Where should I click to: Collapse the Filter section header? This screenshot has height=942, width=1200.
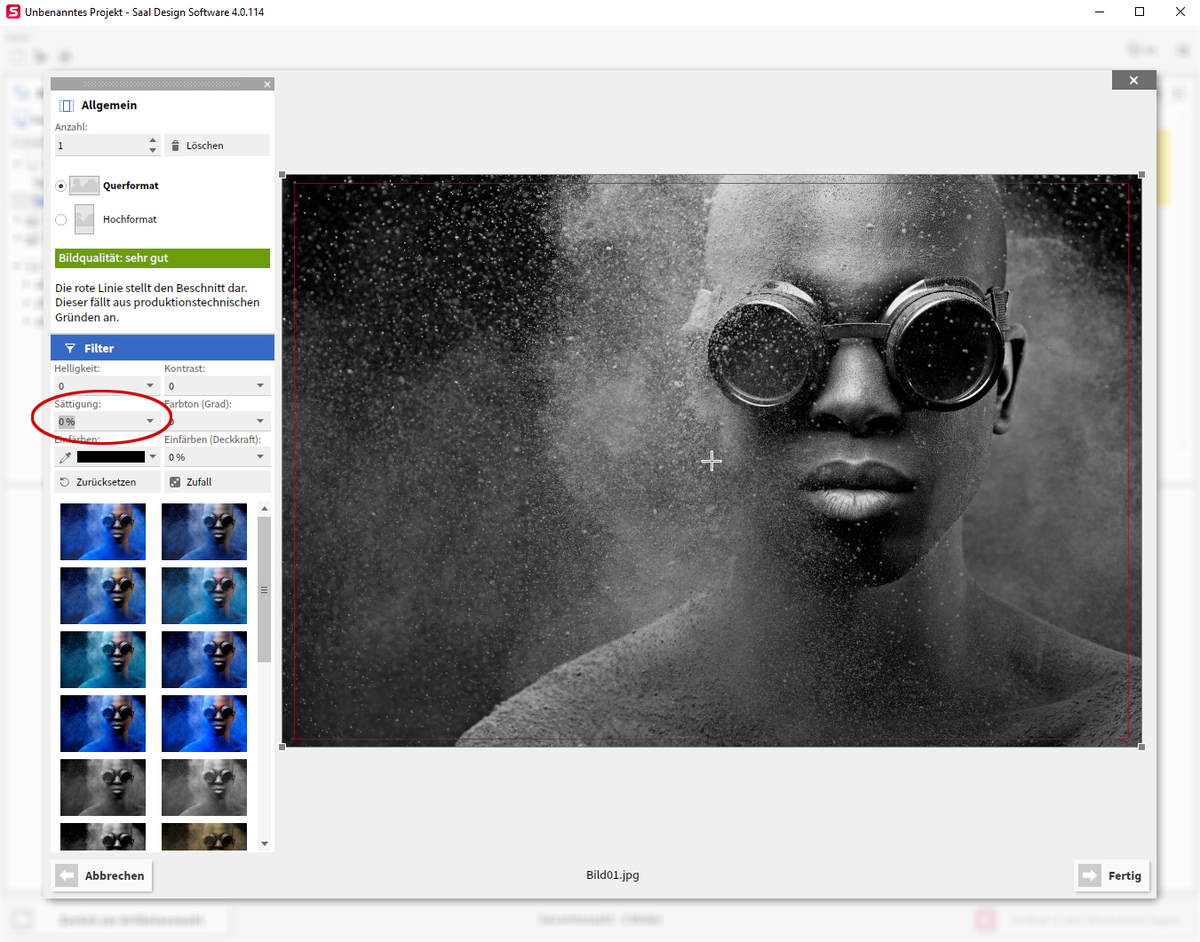coord(162,348)
